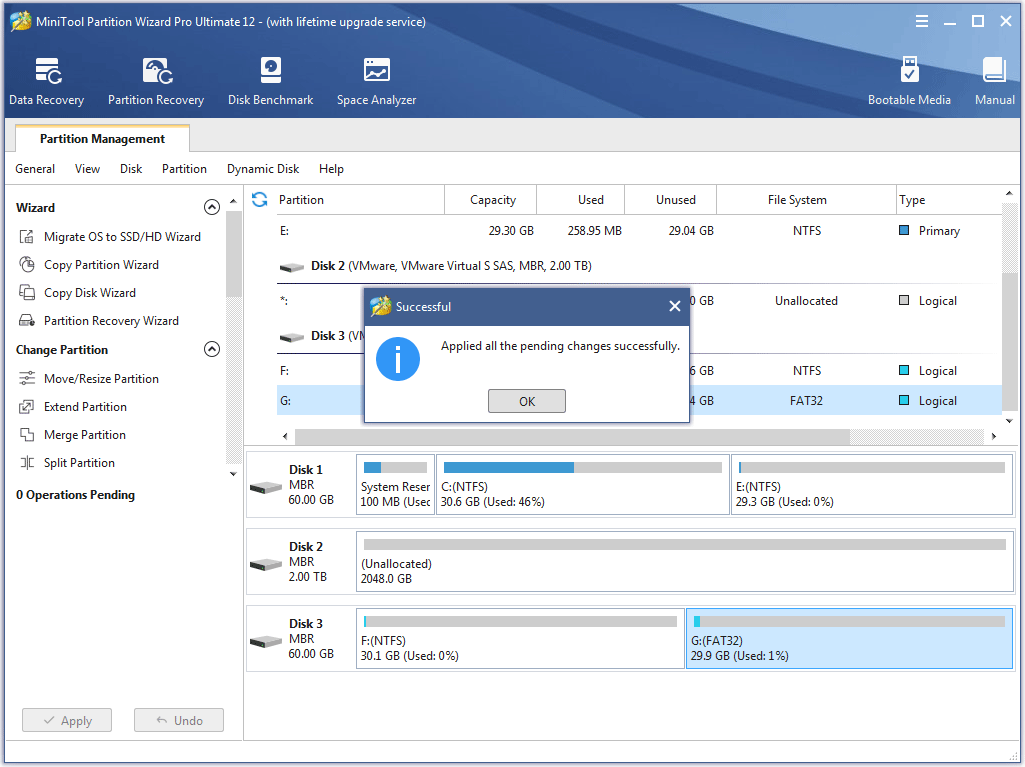Select the Unallocated 2048.0 GB block
The width and height of the screenshot is (1025, 767).
tap(685, 562)
